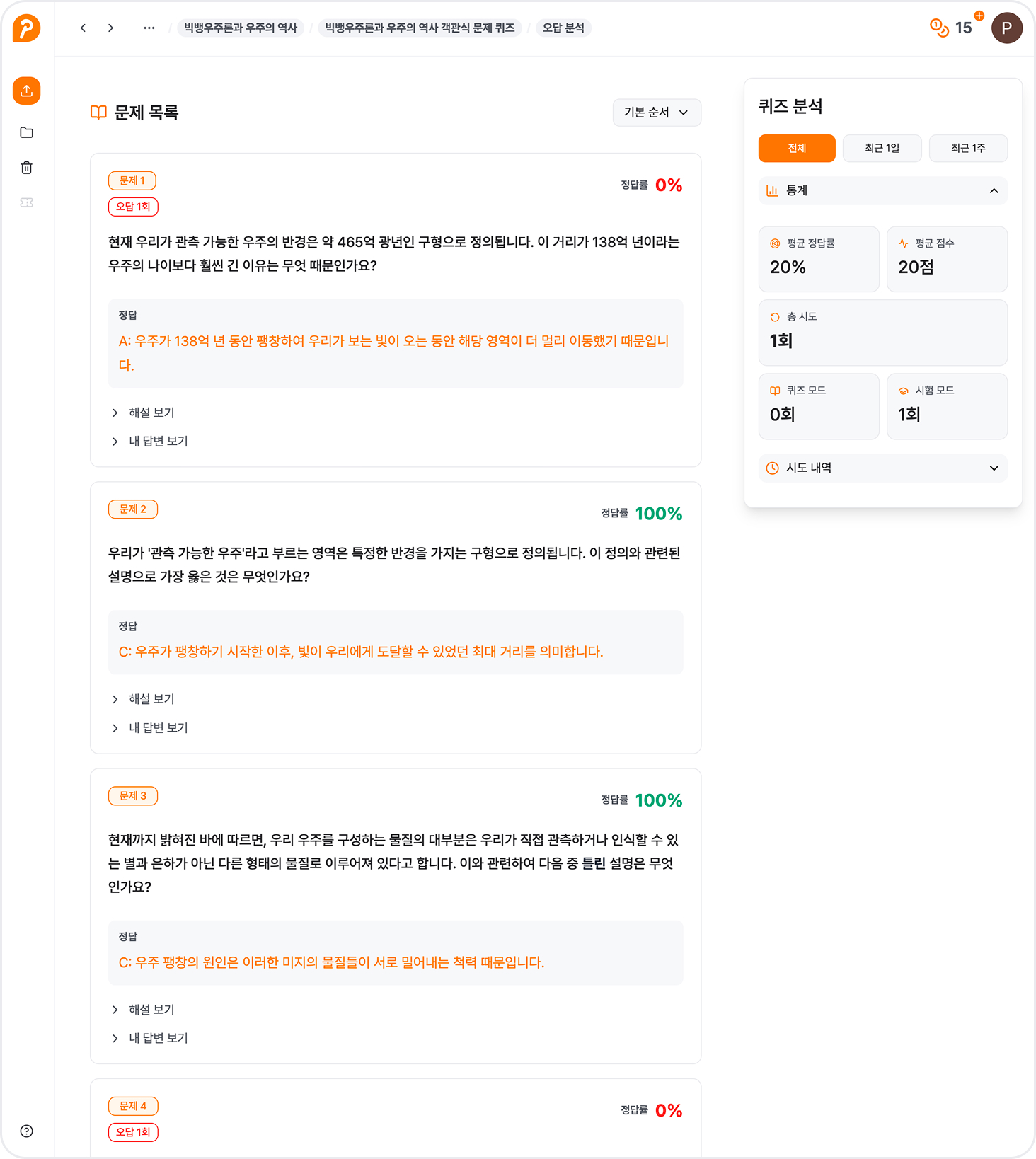Screen dimensions: 1036x1159
Task: Click the plus badge to add credits
Action: [x=977, y=15]
